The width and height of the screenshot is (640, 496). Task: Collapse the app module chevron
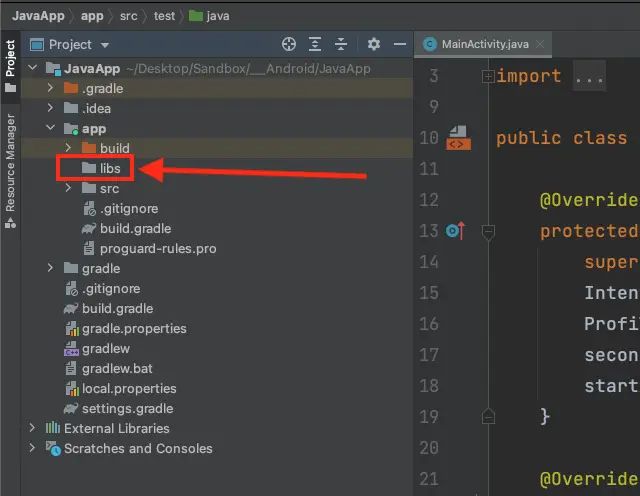click(51, 128)
